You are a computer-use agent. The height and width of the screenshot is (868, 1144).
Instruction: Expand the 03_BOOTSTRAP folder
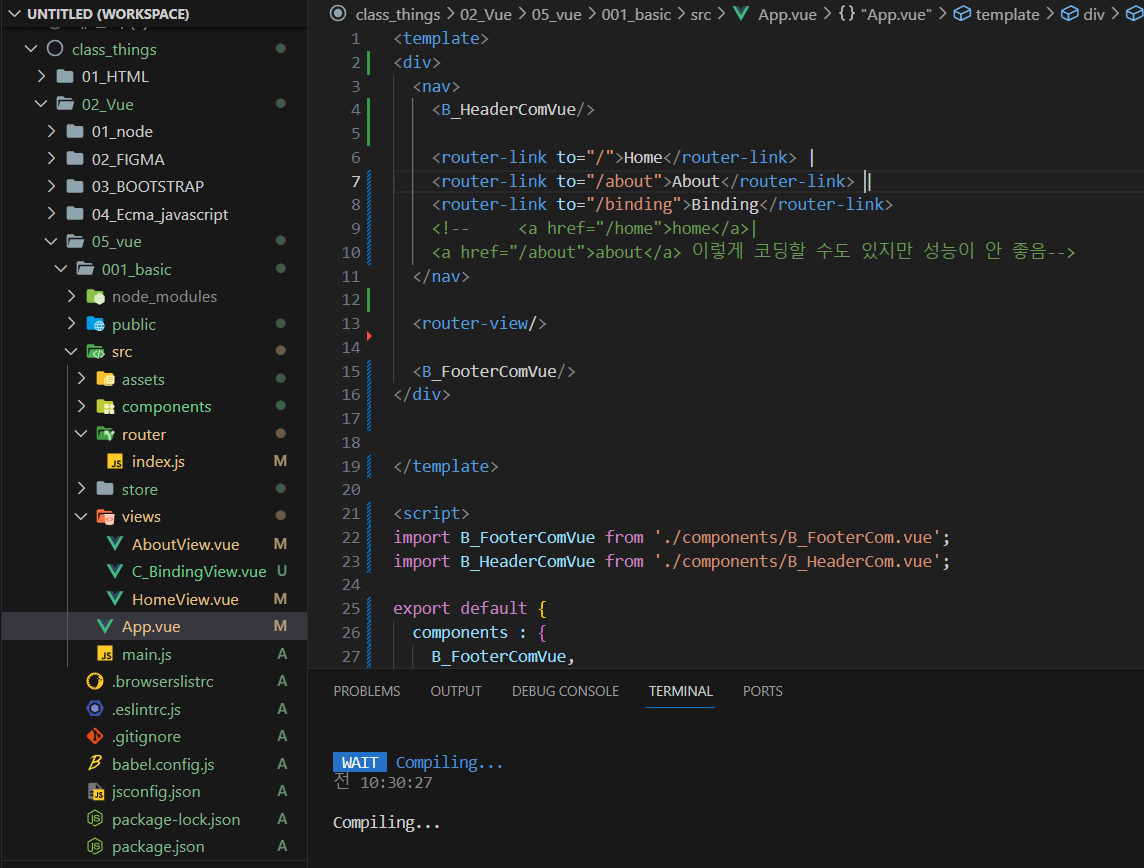coord(51,186)
